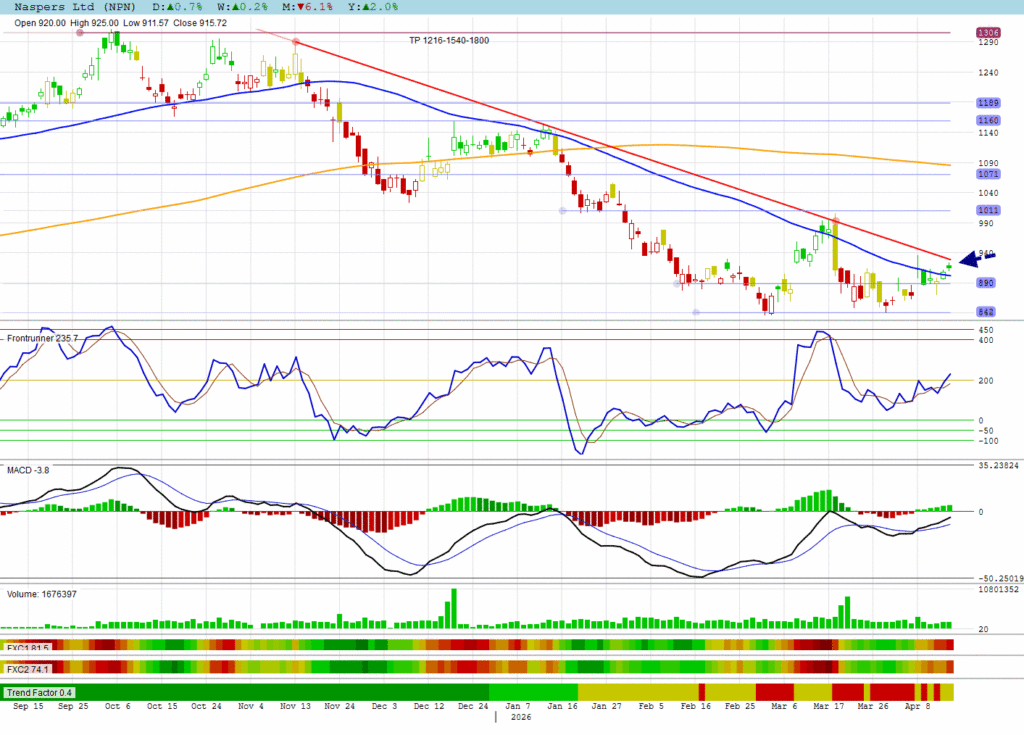Image resolution: width=1024 pixels, height=735 pixels.
Task: Select the FXC2 74.1 heatmap label
Action: point(28,667)
